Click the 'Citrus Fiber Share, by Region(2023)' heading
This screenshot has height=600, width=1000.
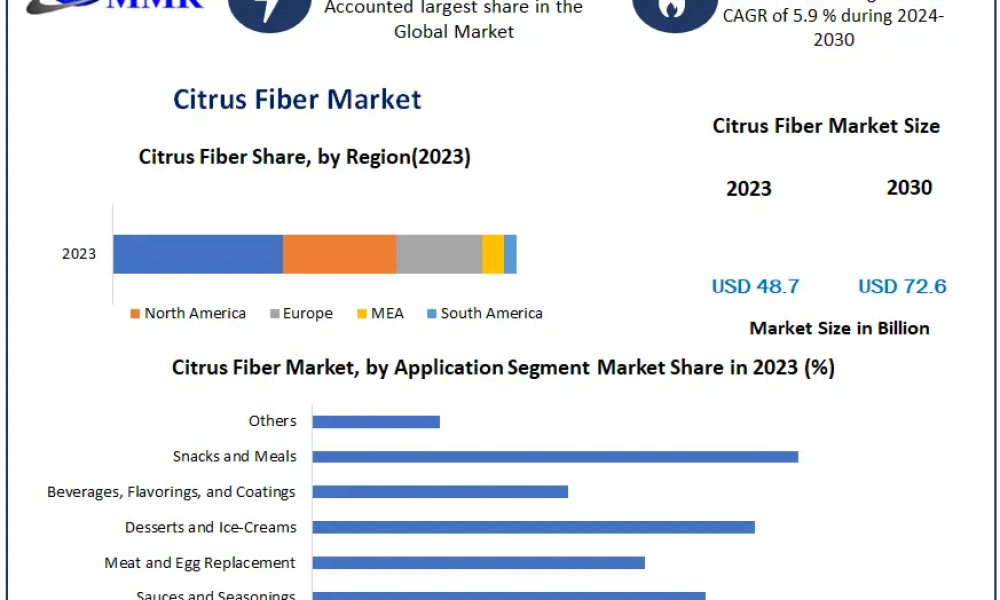(305, 157)
